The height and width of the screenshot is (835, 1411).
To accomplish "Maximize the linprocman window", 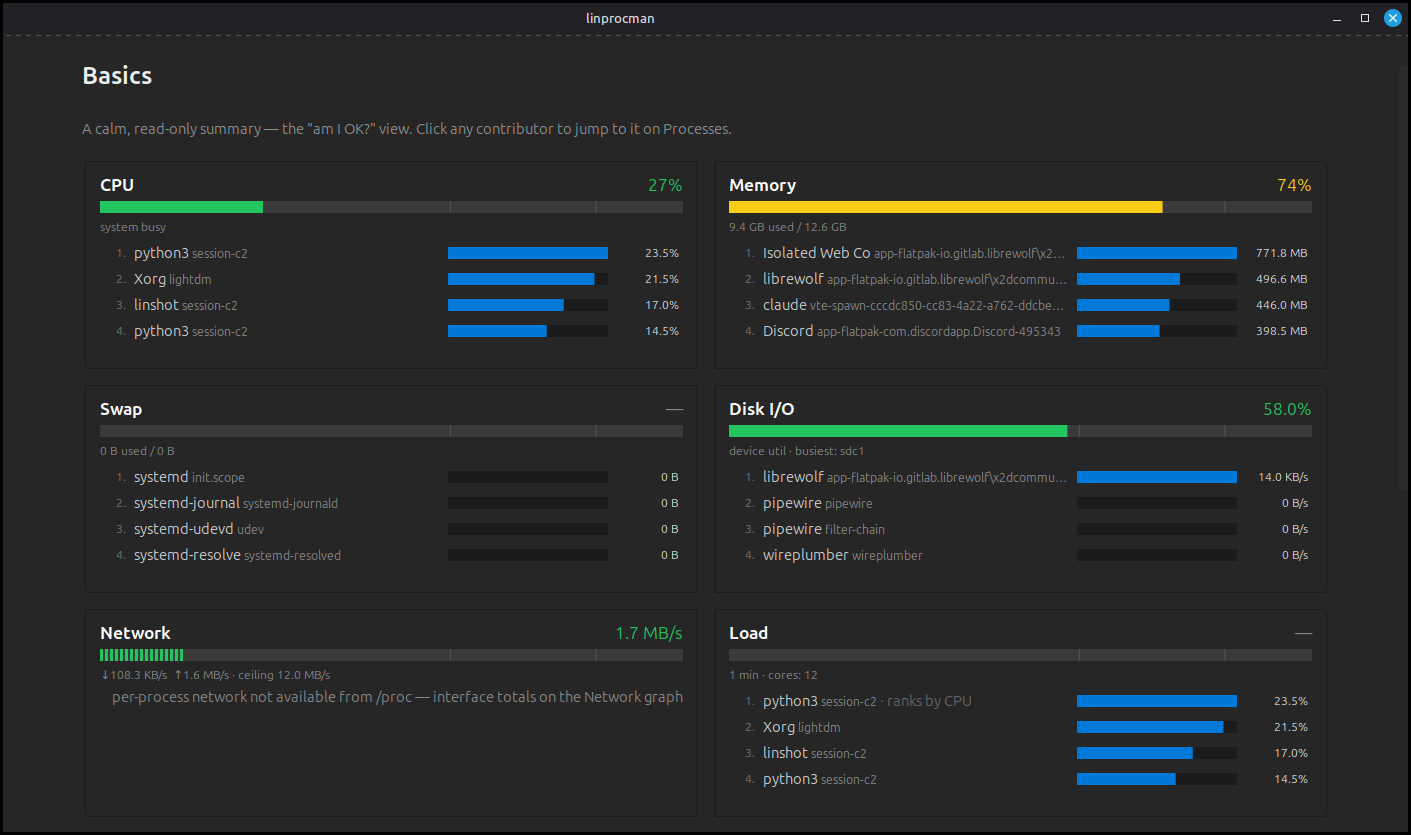I will point(1365,18).
